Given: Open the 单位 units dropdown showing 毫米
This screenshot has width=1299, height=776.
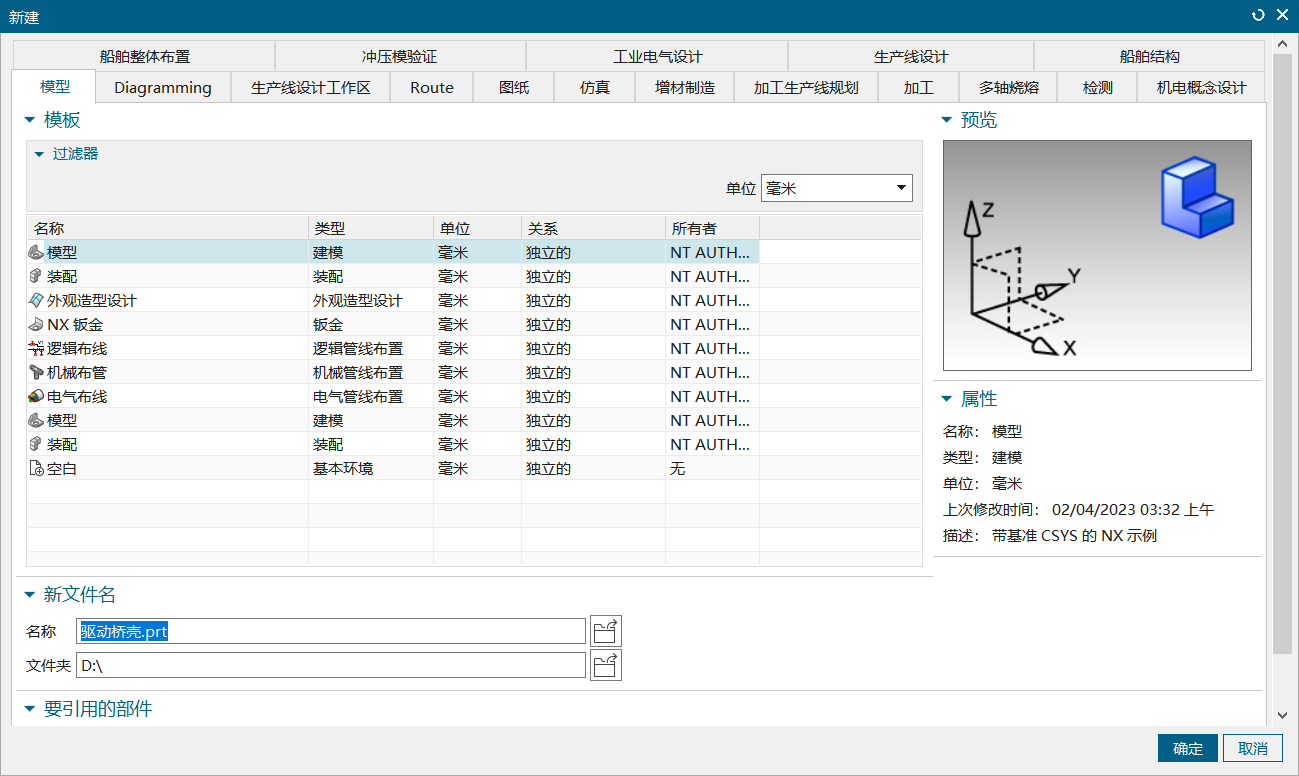Looking at the screenshot, I should pyautogui.click(x=902, y=187).
